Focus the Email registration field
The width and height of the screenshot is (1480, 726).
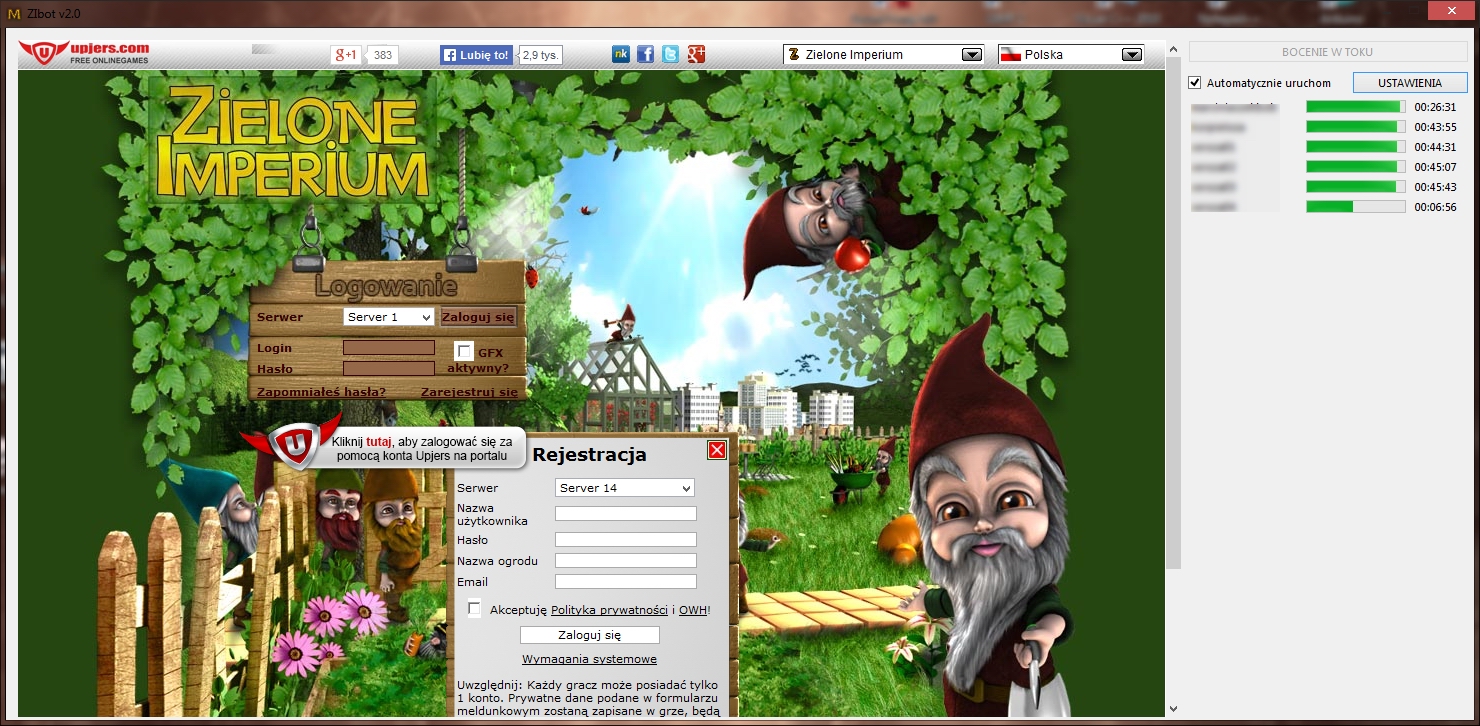click(626, 582)
